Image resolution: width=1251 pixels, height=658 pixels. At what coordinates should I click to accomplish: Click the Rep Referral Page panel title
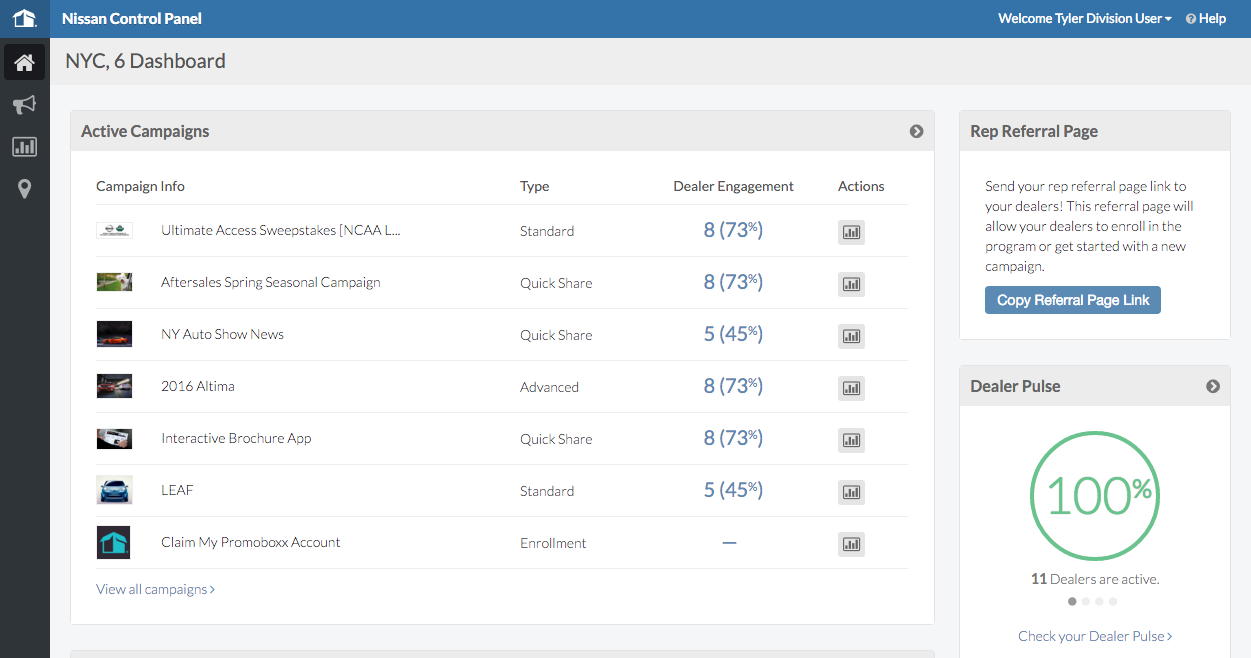[1034, 131]
